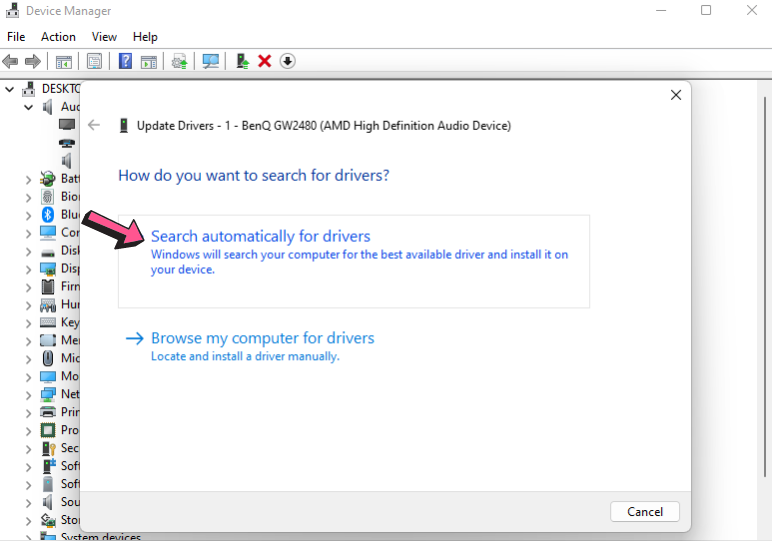
Task: Click the black down-arrow Disable device icon
Action: (x=287, y=61)
